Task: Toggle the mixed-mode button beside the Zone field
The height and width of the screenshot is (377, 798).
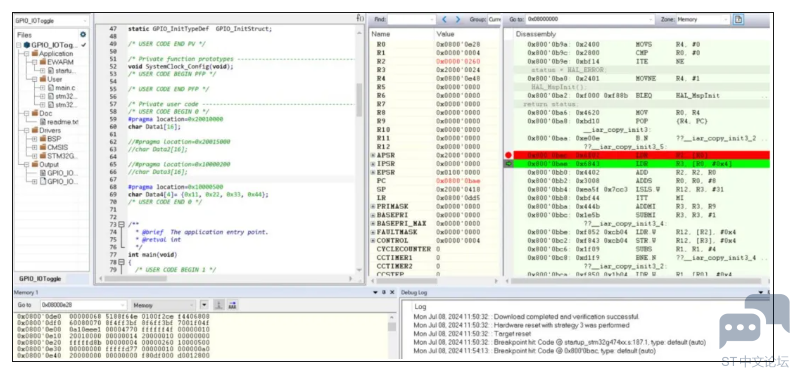Action: [x=738, y=19]
